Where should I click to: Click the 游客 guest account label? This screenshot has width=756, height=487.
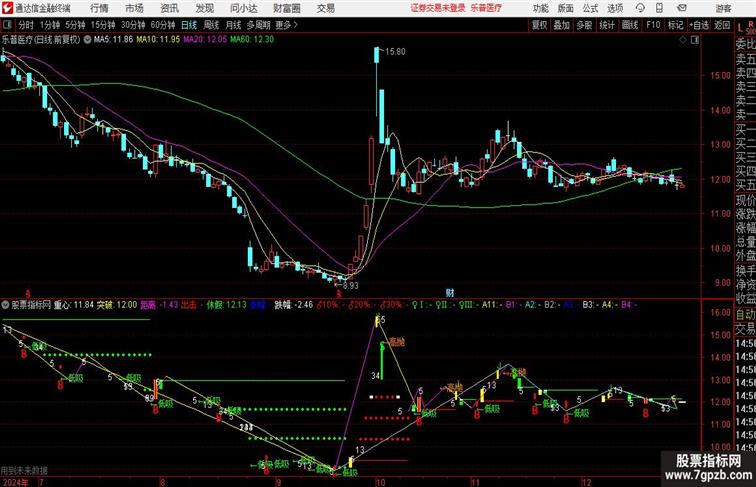pyautogui.click(x=723, y=8)
